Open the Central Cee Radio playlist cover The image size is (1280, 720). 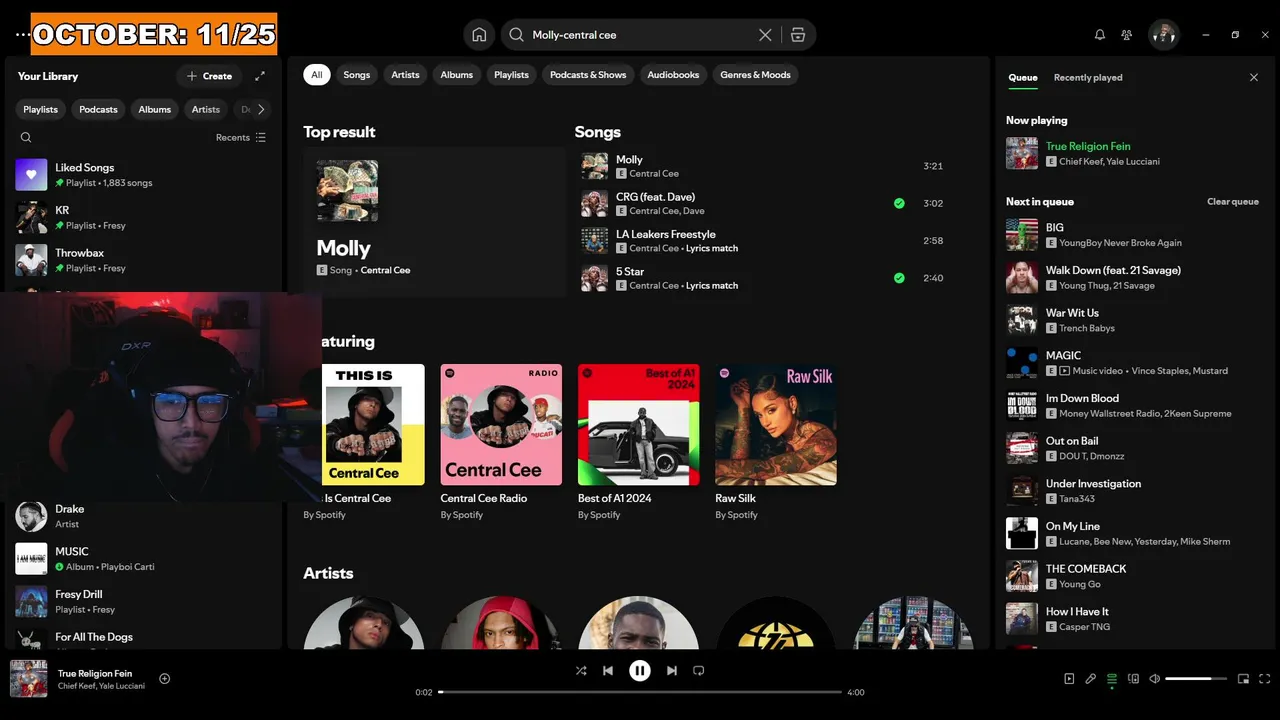click(501, 425)
